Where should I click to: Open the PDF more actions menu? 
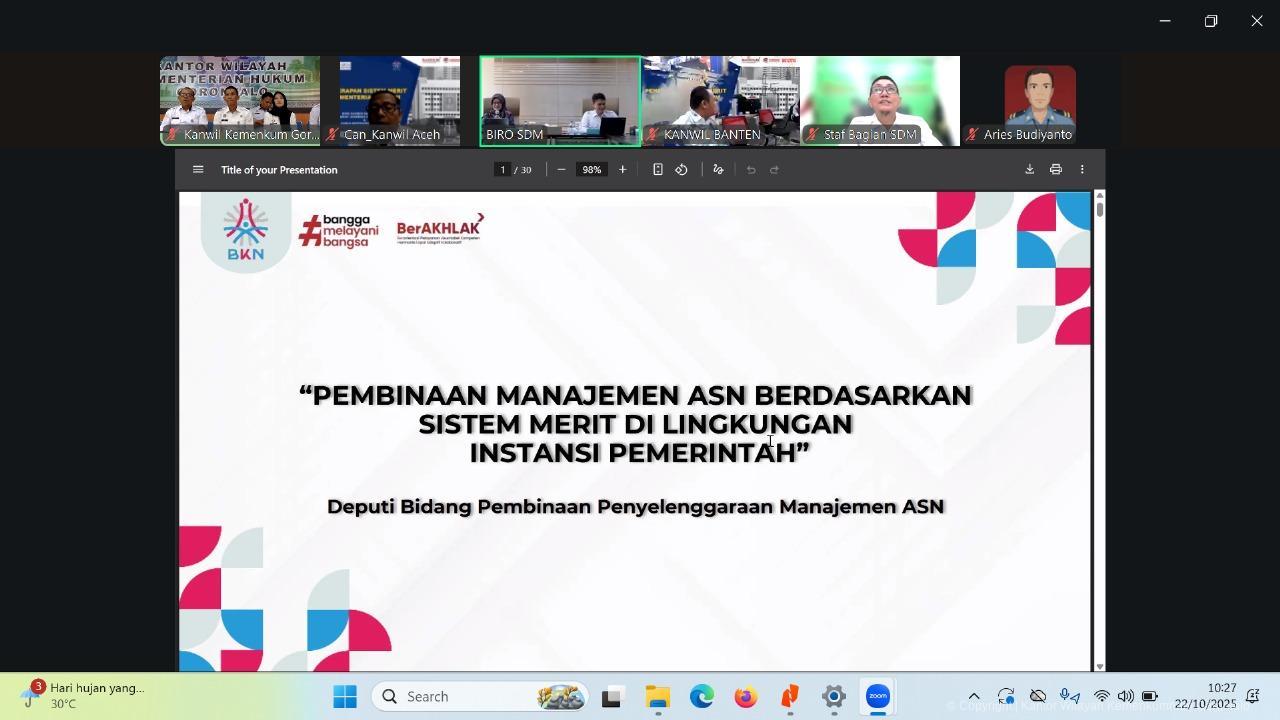click(x=1081, y=170)
